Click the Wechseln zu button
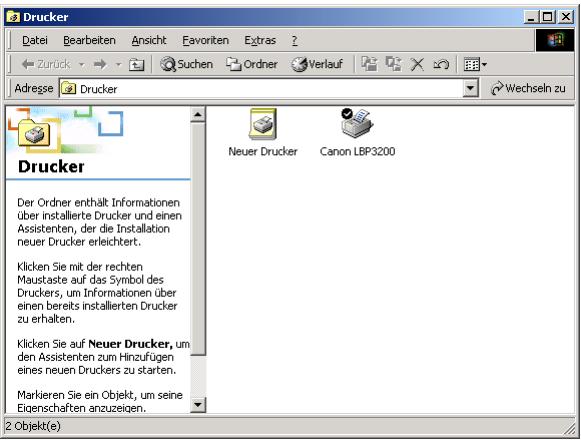Screen dimensions: 581x440 (x=528, y=88)
